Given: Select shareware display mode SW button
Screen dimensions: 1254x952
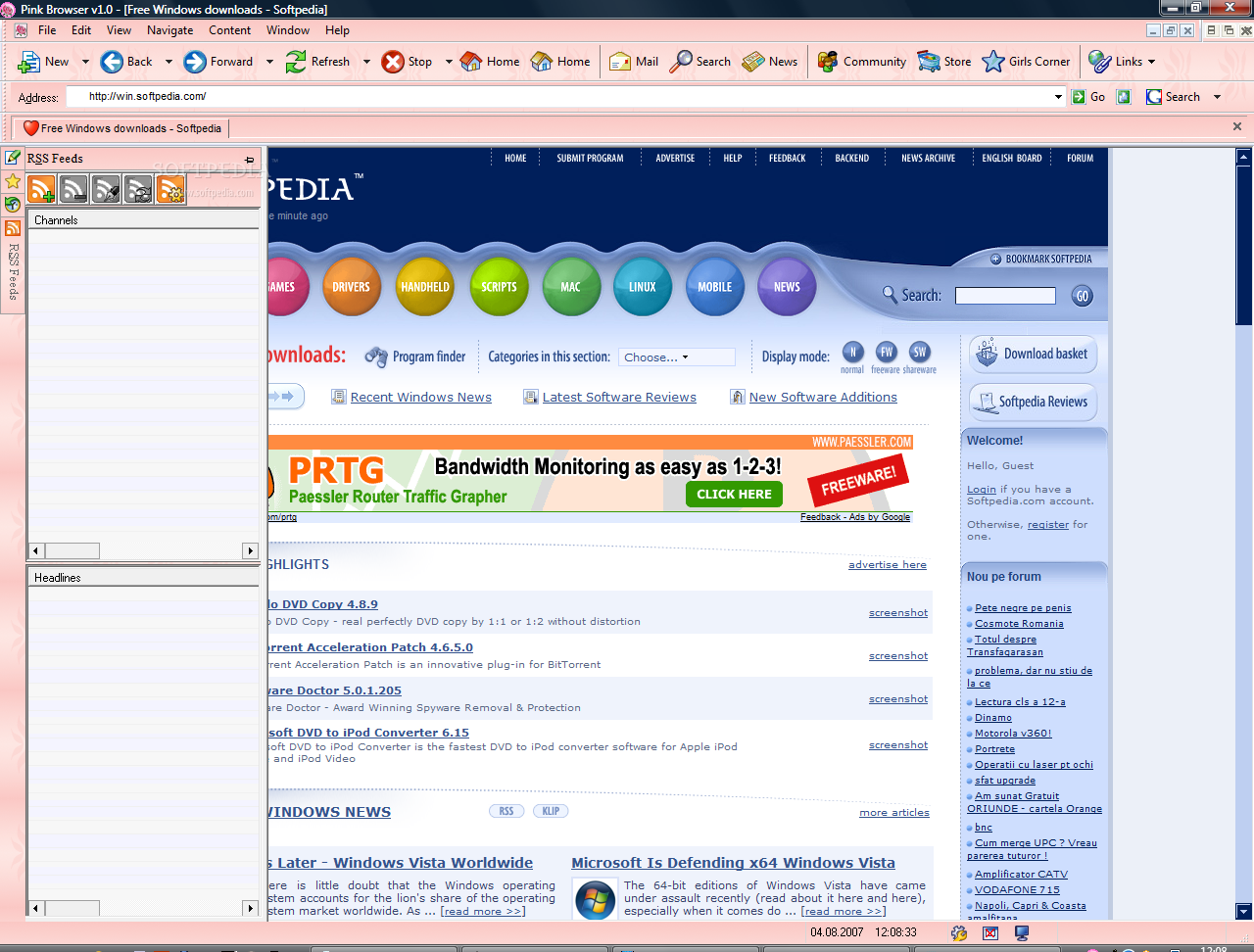Looking at the screenshot, I should coord(919,352).
